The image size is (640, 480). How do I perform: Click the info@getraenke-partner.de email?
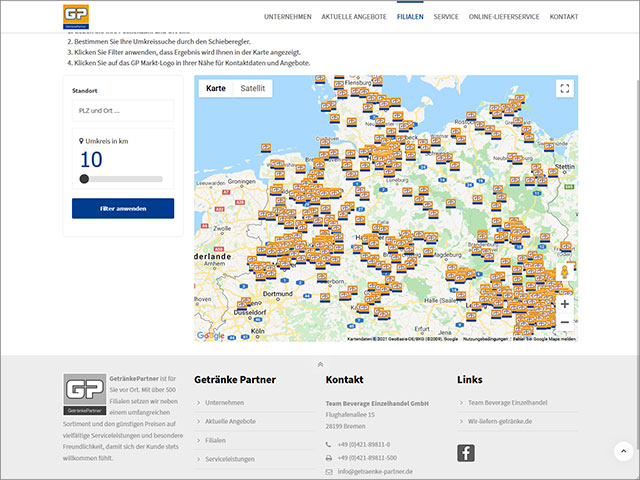tap(375, 471)
